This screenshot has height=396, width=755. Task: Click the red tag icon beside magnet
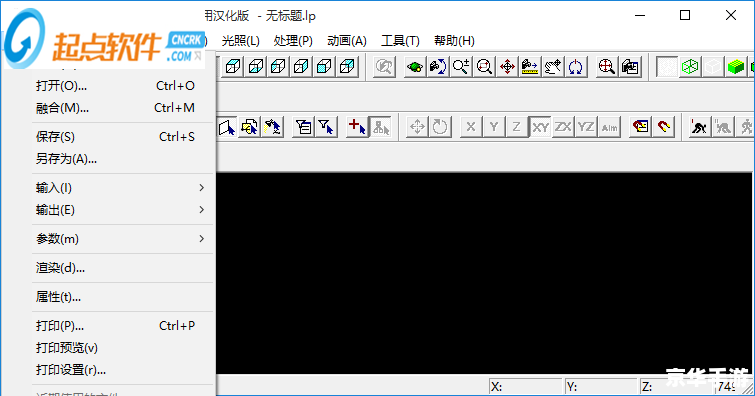640,127
